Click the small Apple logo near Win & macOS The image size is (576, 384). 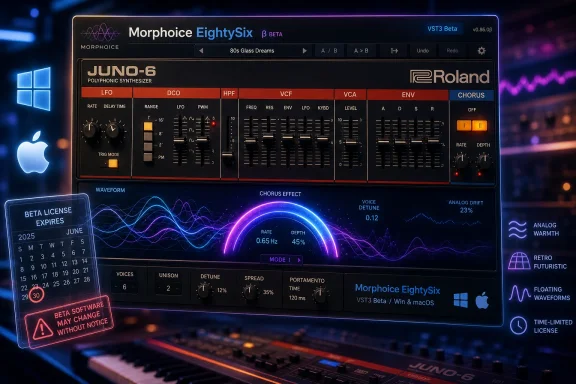tap(482, 300)
